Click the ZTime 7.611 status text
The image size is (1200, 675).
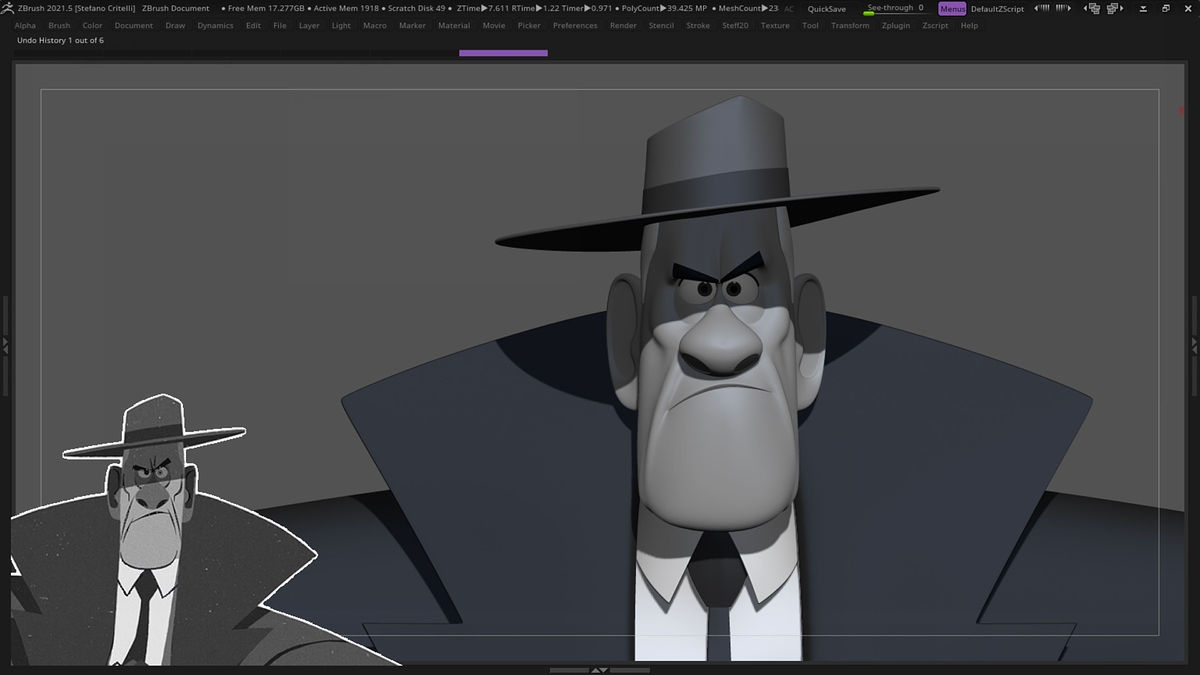pyautogui.click(x=483, y=9)
